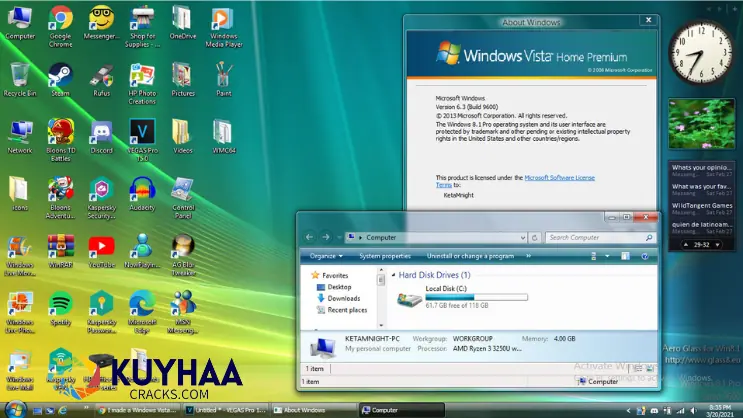Launch WinRAR desktop icon
Viewport: 743px width, 418px height.
(x=60, y=246)
